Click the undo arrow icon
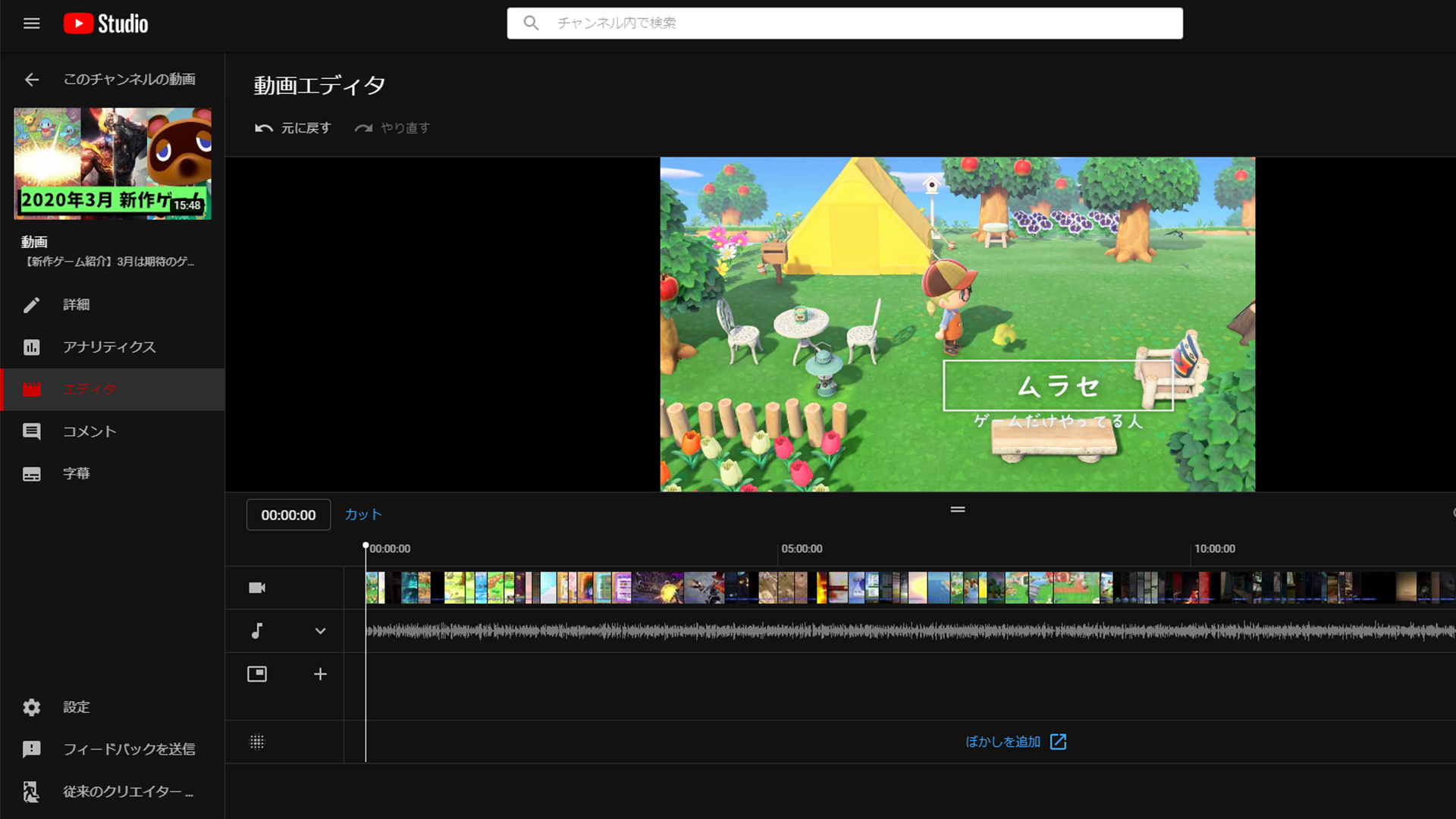The height and width of the screenshot is (819, 1456). point(263,128)
